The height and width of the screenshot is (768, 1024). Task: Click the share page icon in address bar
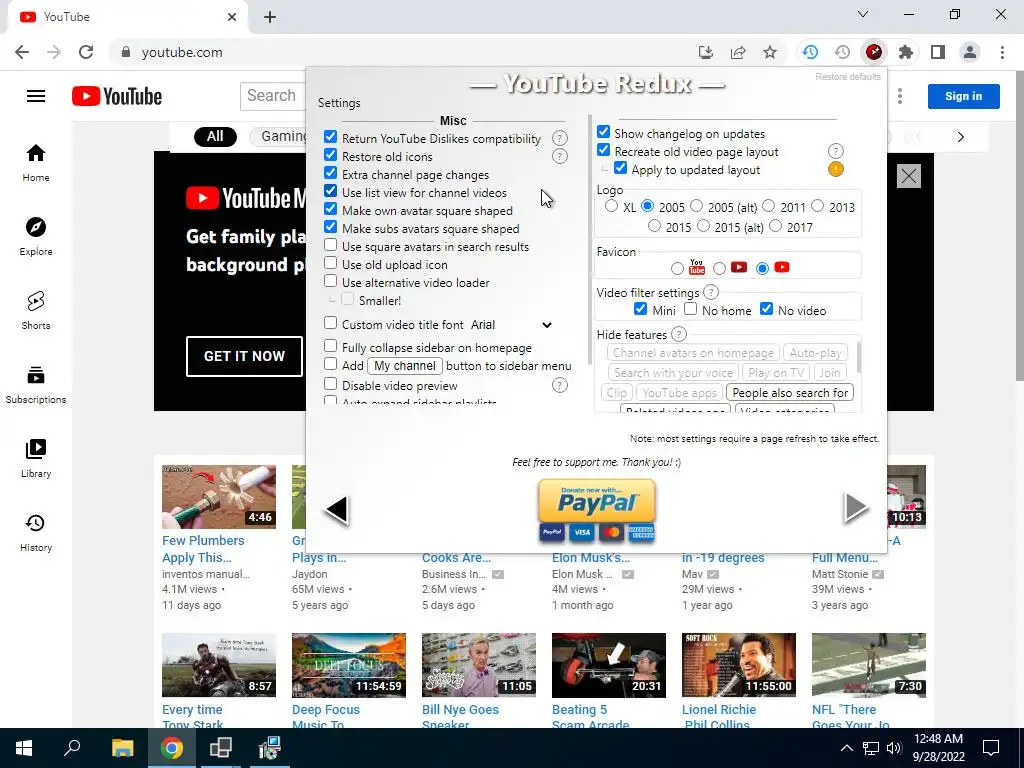[x=738, y=52]
